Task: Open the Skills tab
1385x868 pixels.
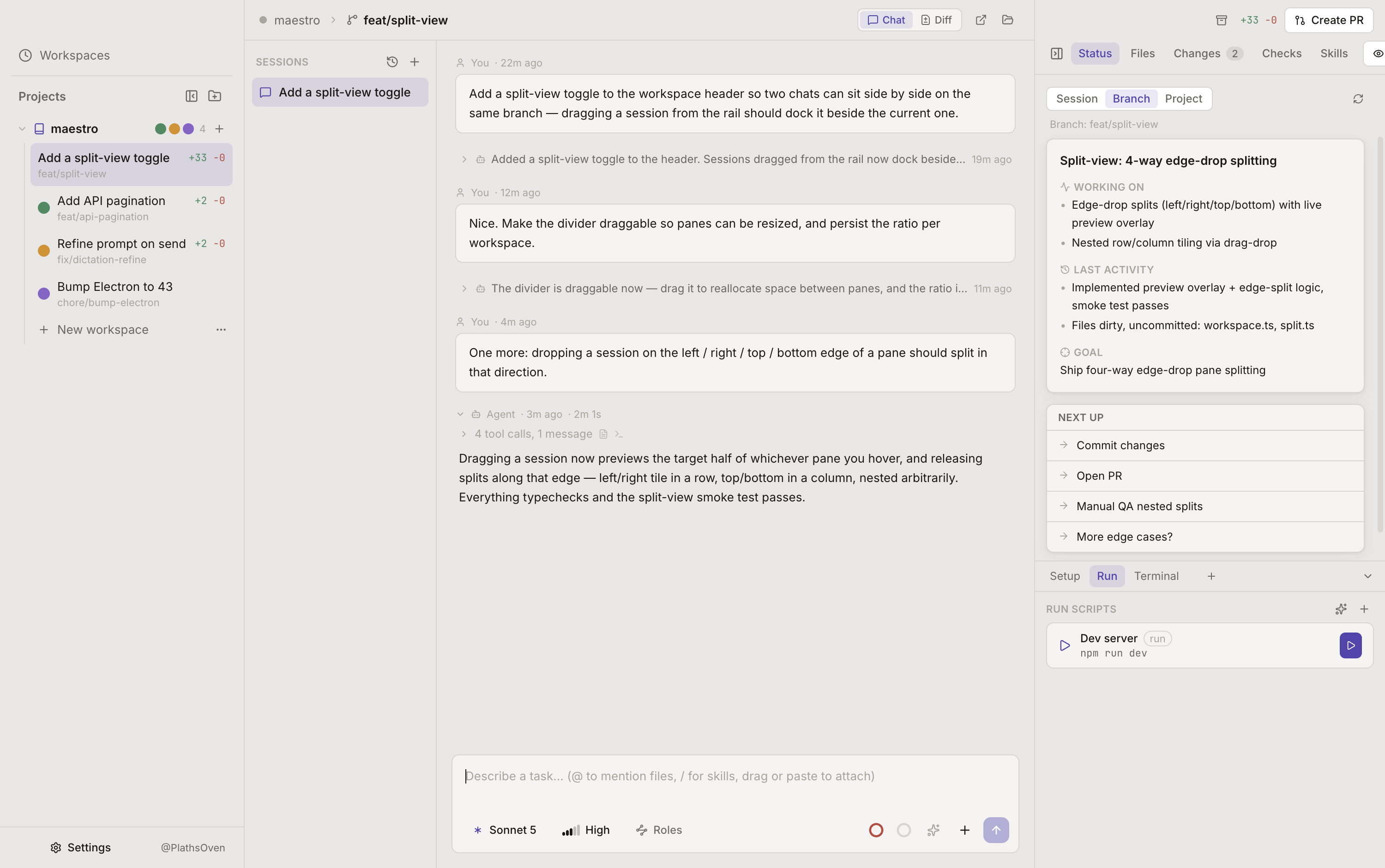Action: [1333, 54]
